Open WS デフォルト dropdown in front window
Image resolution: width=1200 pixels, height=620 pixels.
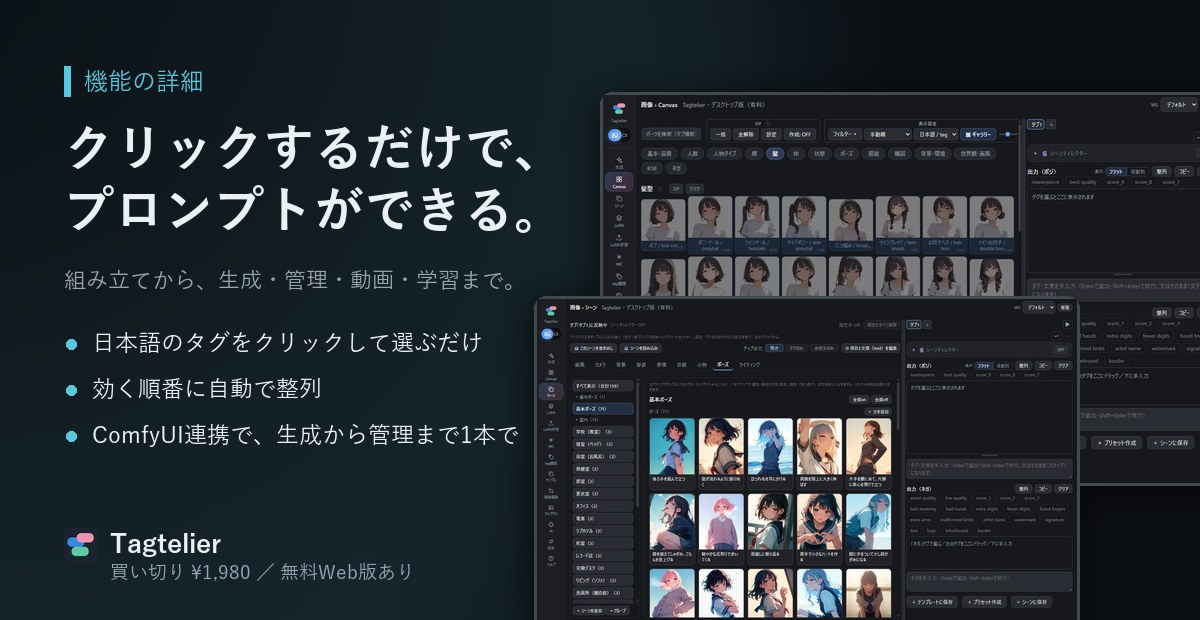pyautogui.click(x=1039, y=307)
